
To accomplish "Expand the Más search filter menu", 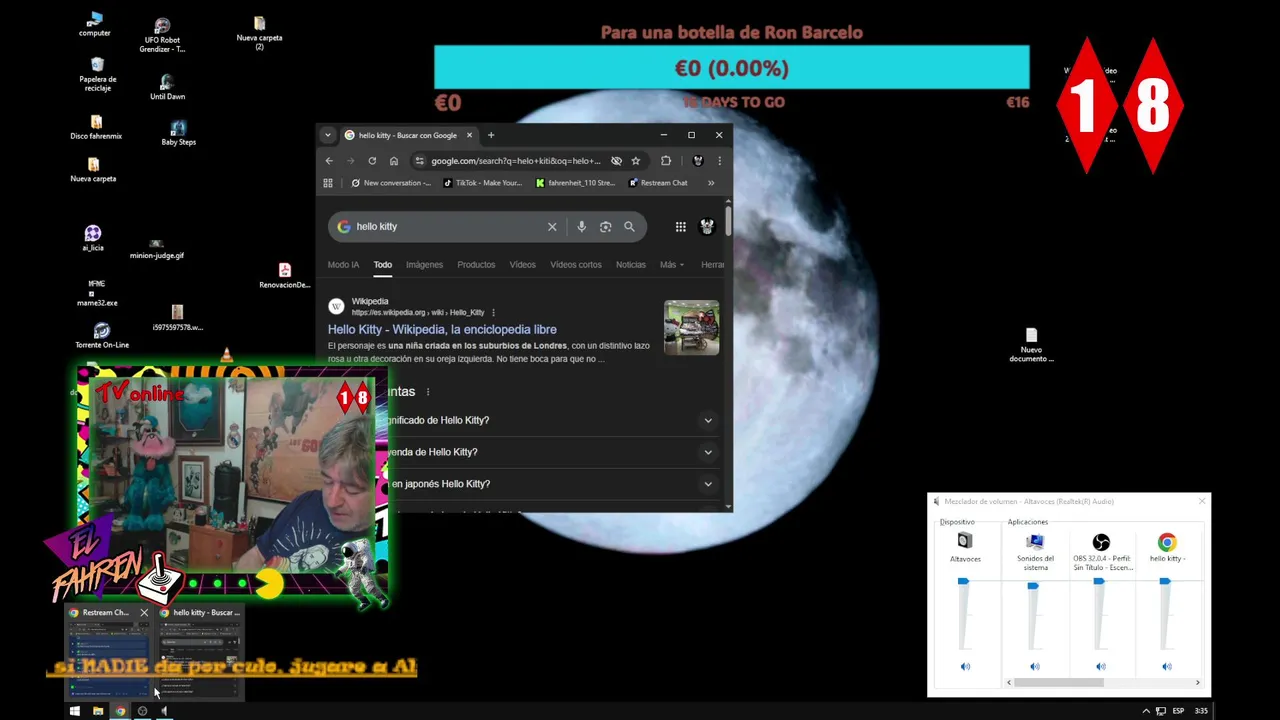I will (x=672, y=265).
